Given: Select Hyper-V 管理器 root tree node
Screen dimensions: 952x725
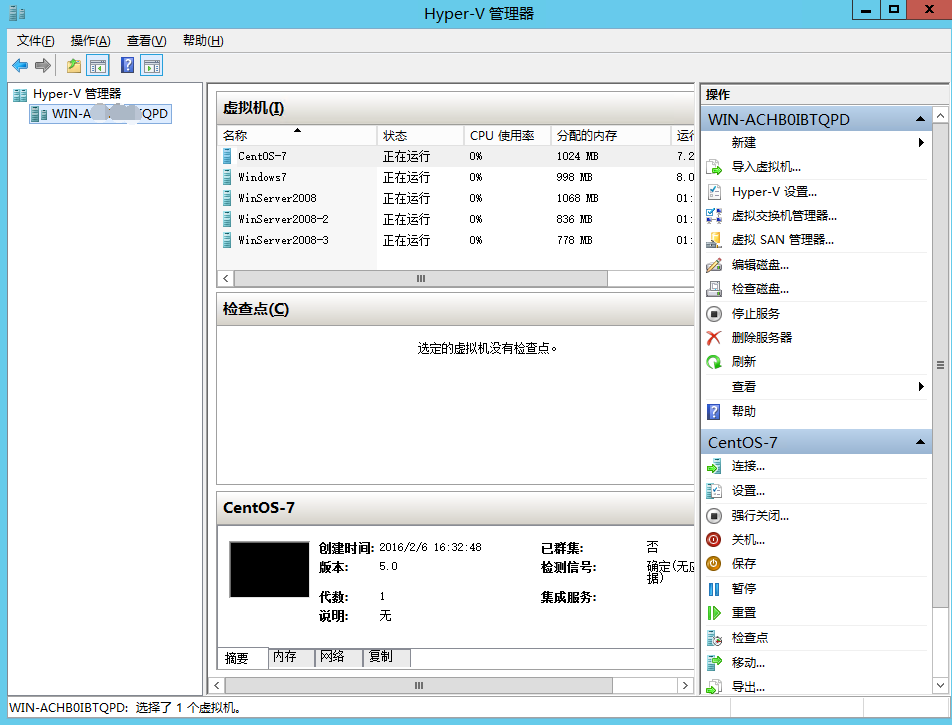Looking at the screenshot, I should point(76,94).
